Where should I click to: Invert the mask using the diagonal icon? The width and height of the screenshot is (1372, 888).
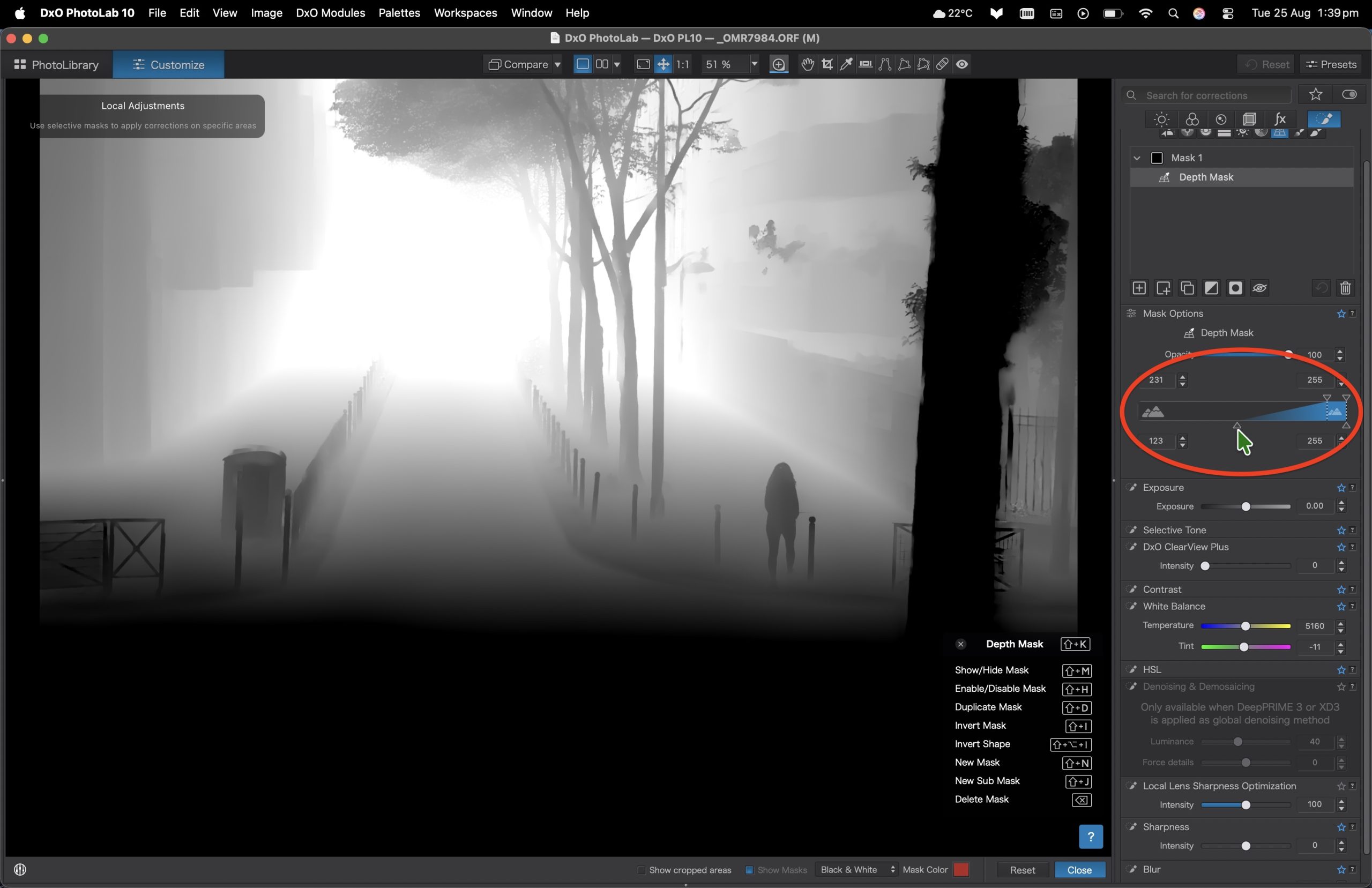(1212, 288)
